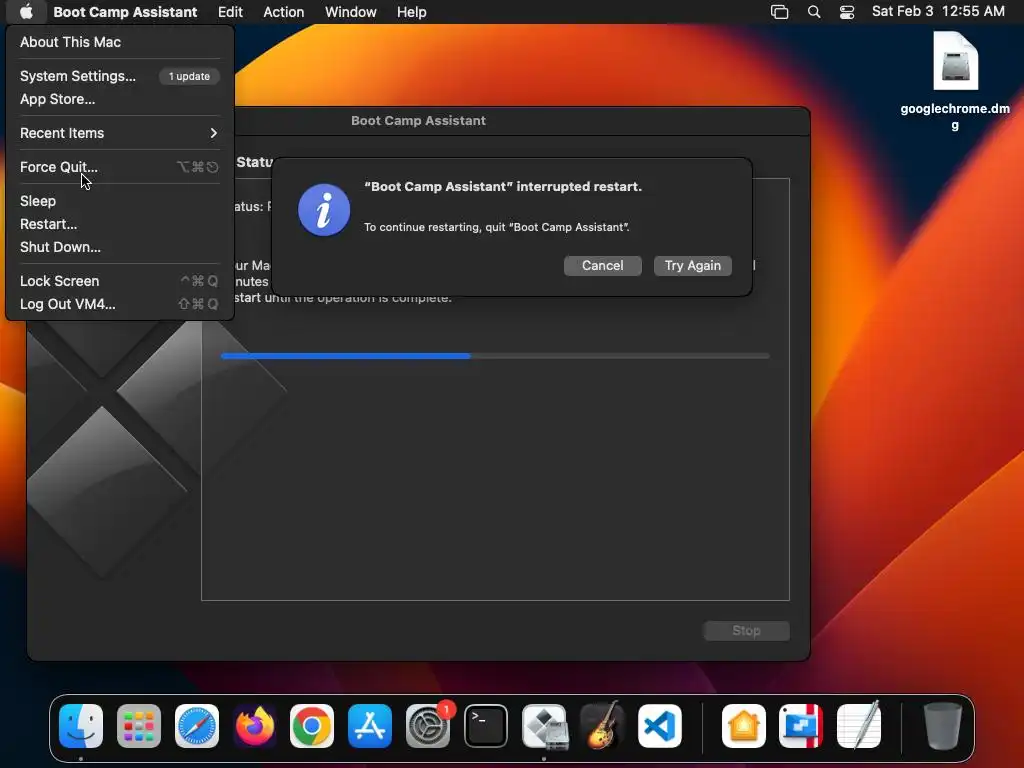Choose Shut Down… menu entry
Screen dimensions: 1024x768
[x=120, y=247]
